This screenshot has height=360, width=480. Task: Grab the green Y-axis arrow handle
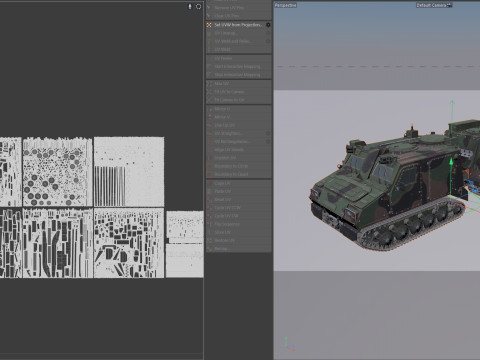tap(451, 162)
